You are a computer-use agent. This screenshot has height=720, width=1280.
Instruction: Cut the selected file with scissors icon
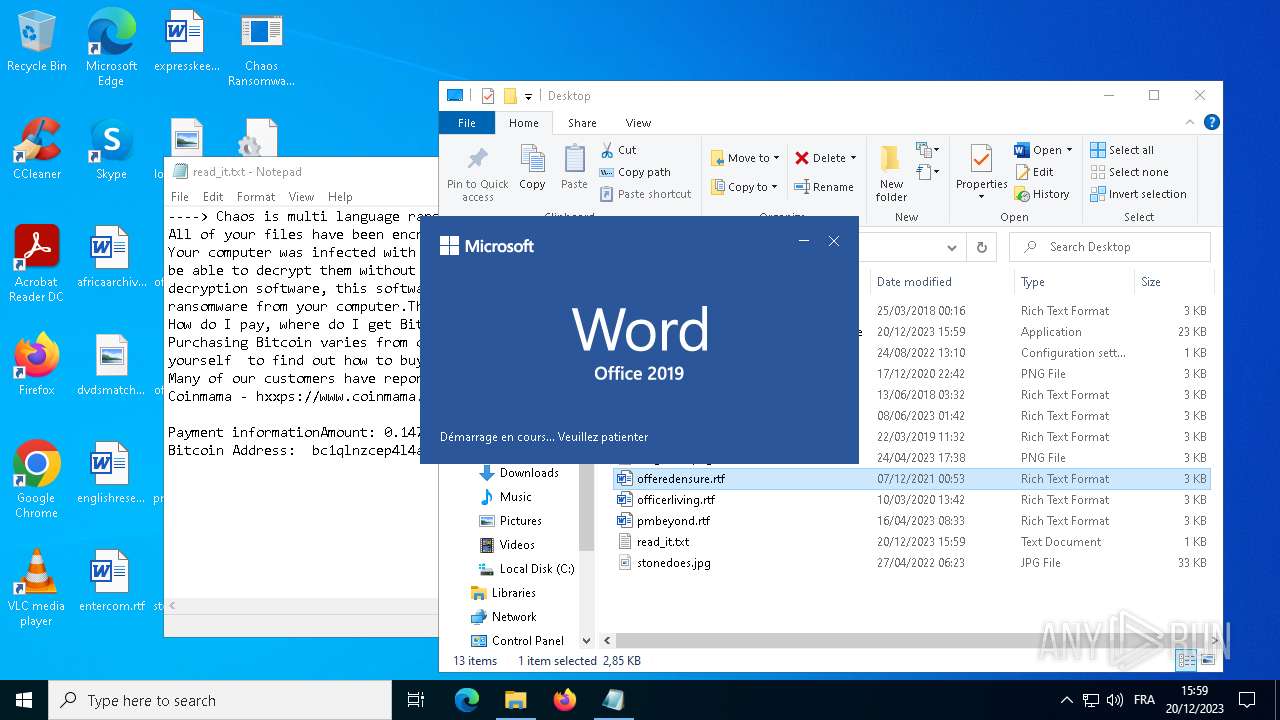coord(618,150)
